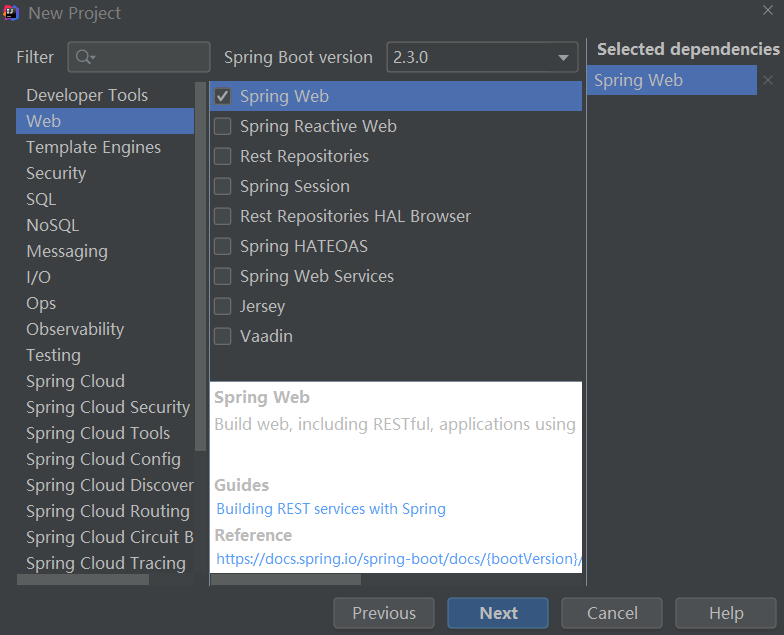
Task: Open the Spring Boot version dropdown
Action: coord(482,58)
